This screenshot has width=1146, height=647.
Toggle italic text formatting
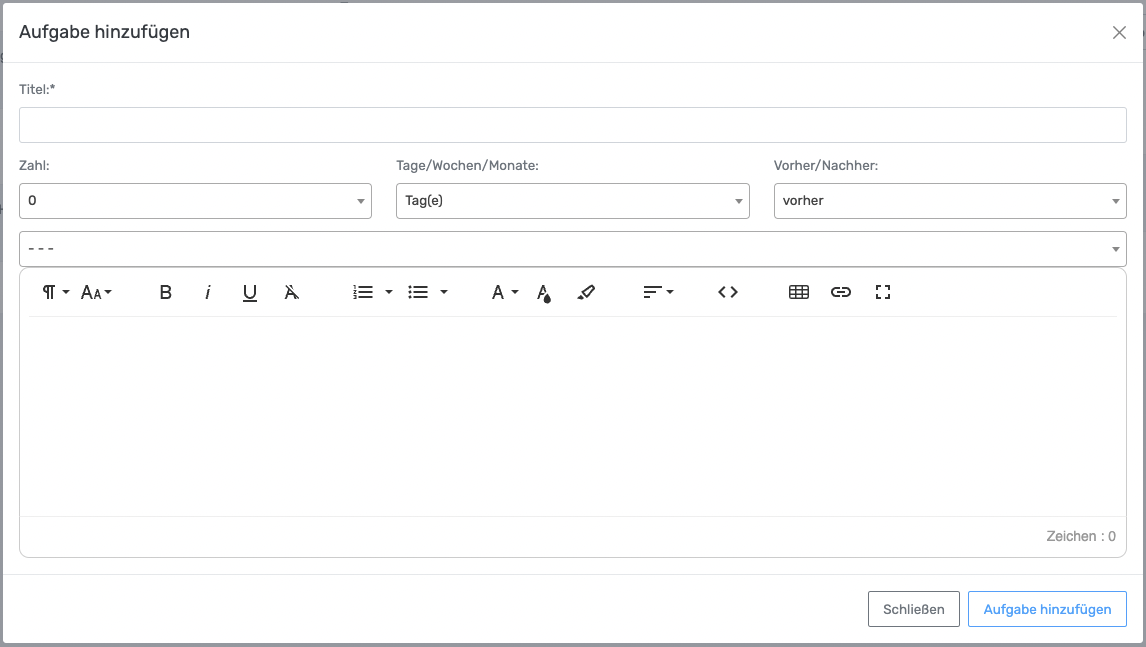coord(208,292)
